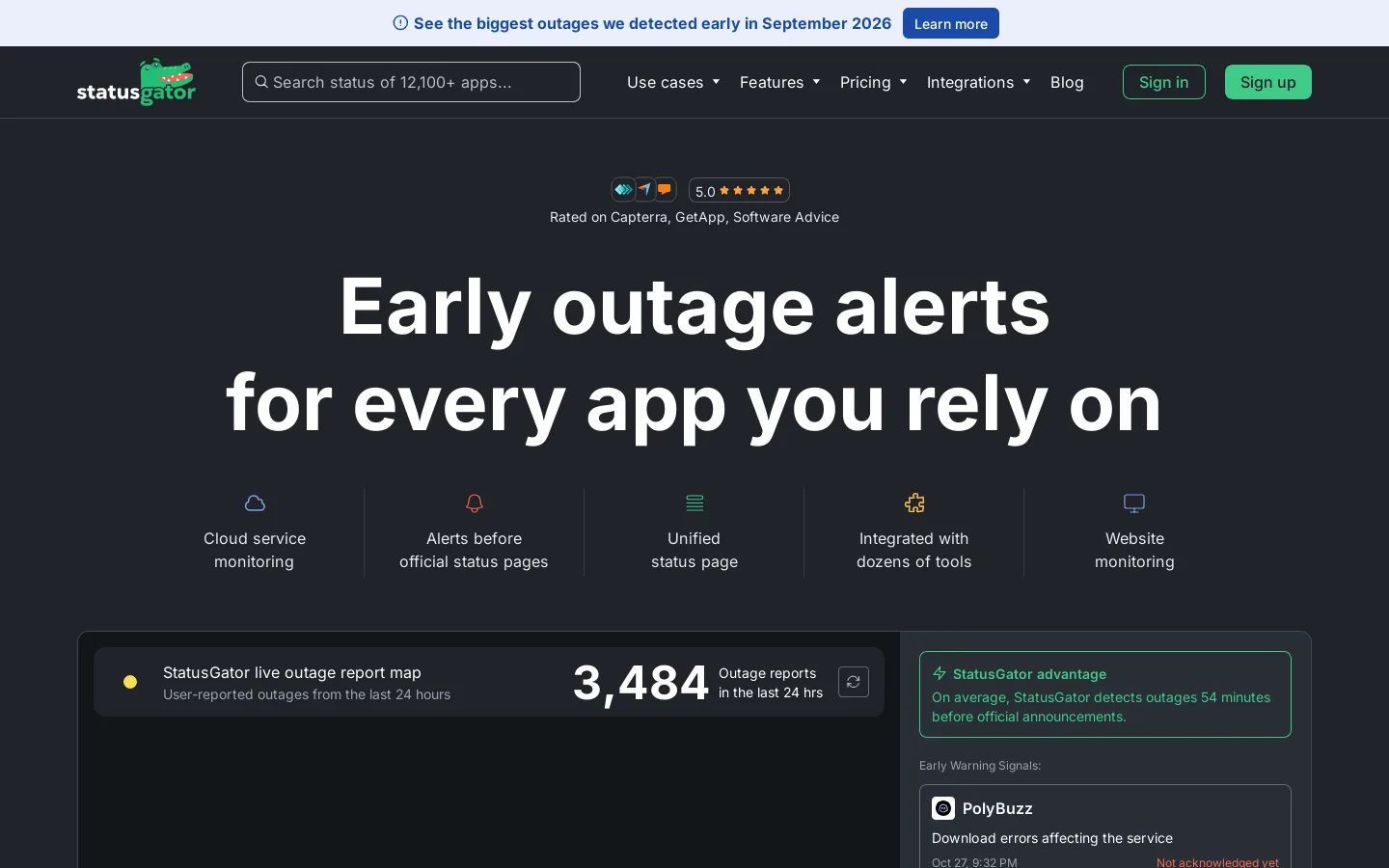The height and width of the screenshot is (868, 1389).
Task: Click the lightning bolt icon beside StatusGator advantage
Action: pos(940,673)
